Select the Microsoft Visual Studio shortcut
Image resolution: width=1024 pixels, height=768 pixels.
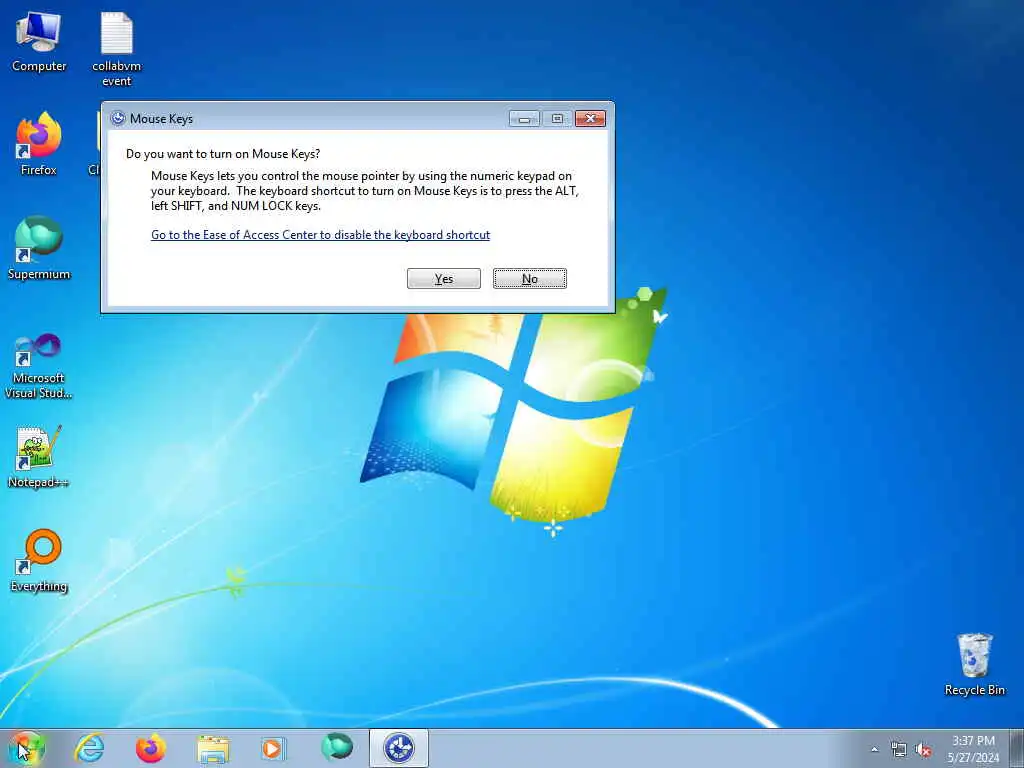coord(39,366)
